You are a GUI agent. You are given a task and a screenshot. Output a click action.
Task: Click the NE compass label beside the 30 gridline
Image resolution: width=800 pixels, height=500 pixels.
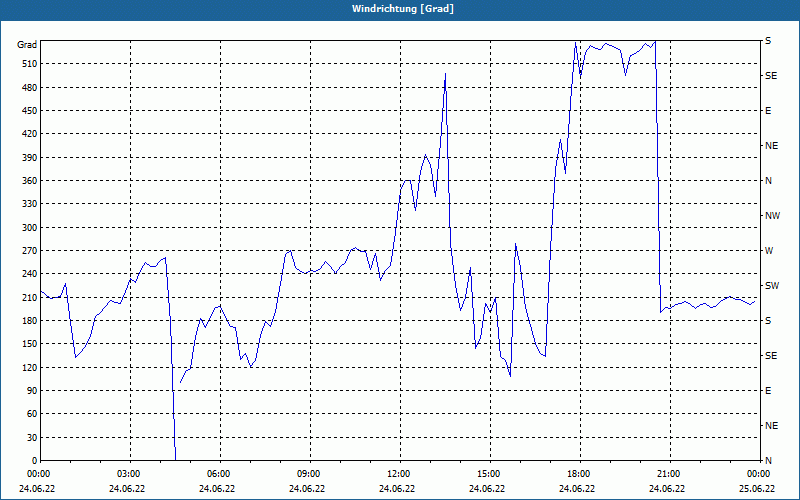(x=771, y=426)
